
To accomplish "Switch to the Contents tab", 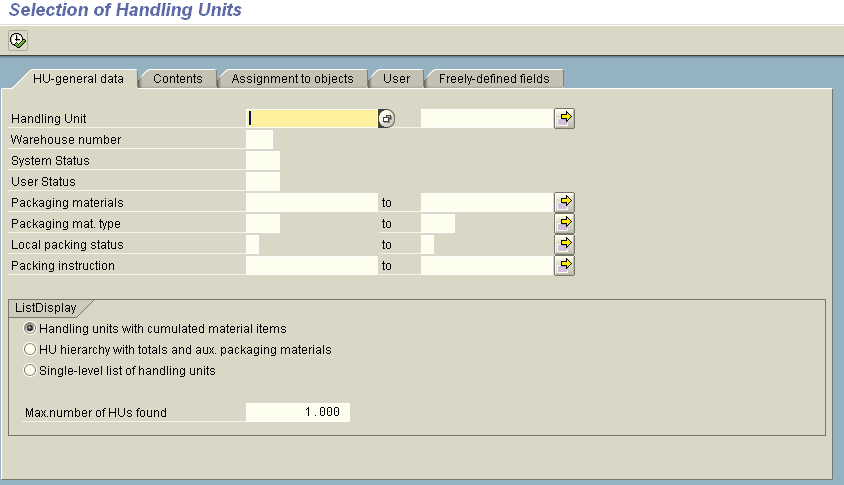I will click(178, 79).
